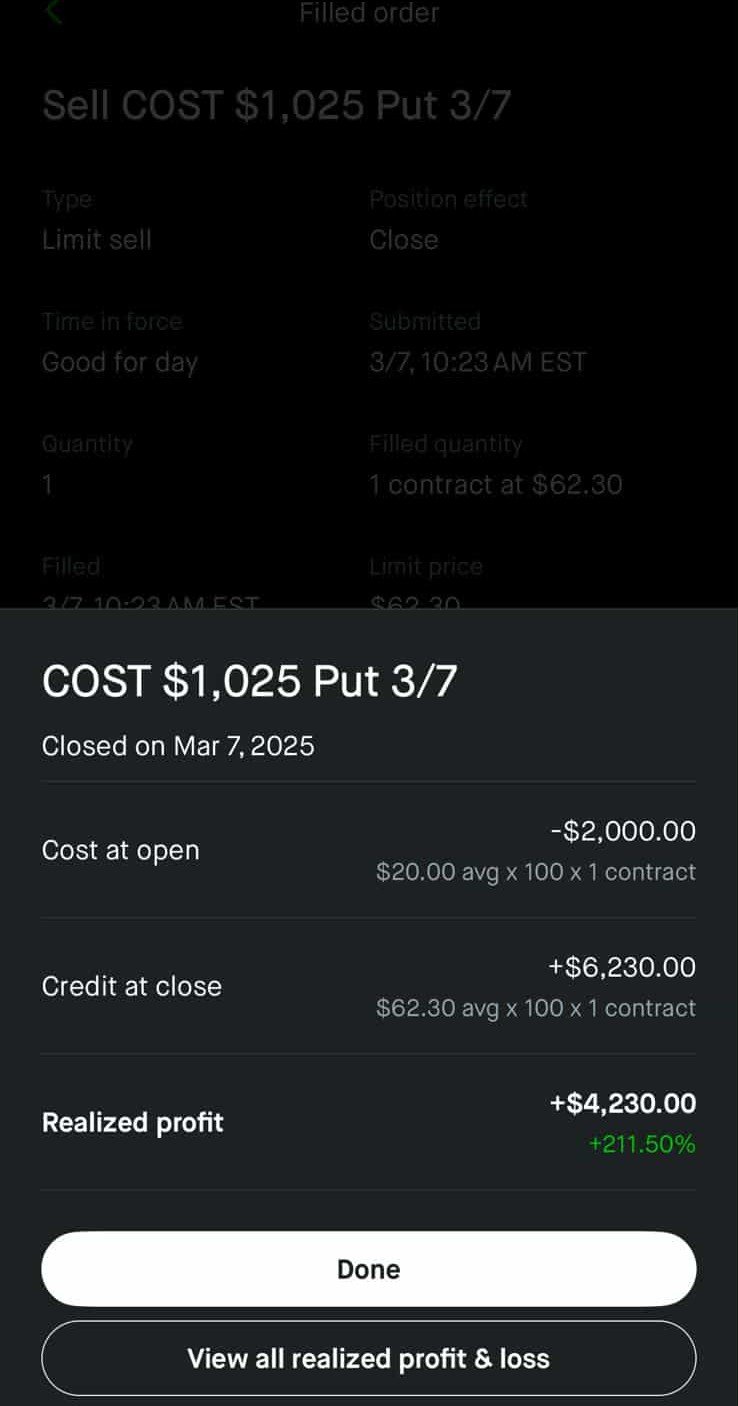Click the Realized profit label
Image resolution: width=738 pixels, height=1406 pixels.
[133, 1122]
